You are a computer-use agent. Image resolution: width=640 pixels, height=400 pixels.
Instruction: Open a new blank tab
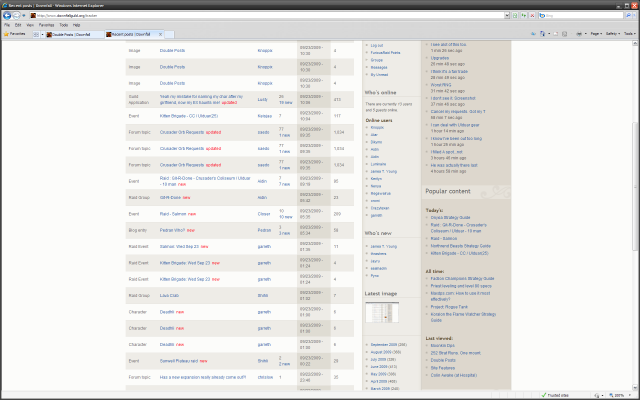click(x=169, y=35)
